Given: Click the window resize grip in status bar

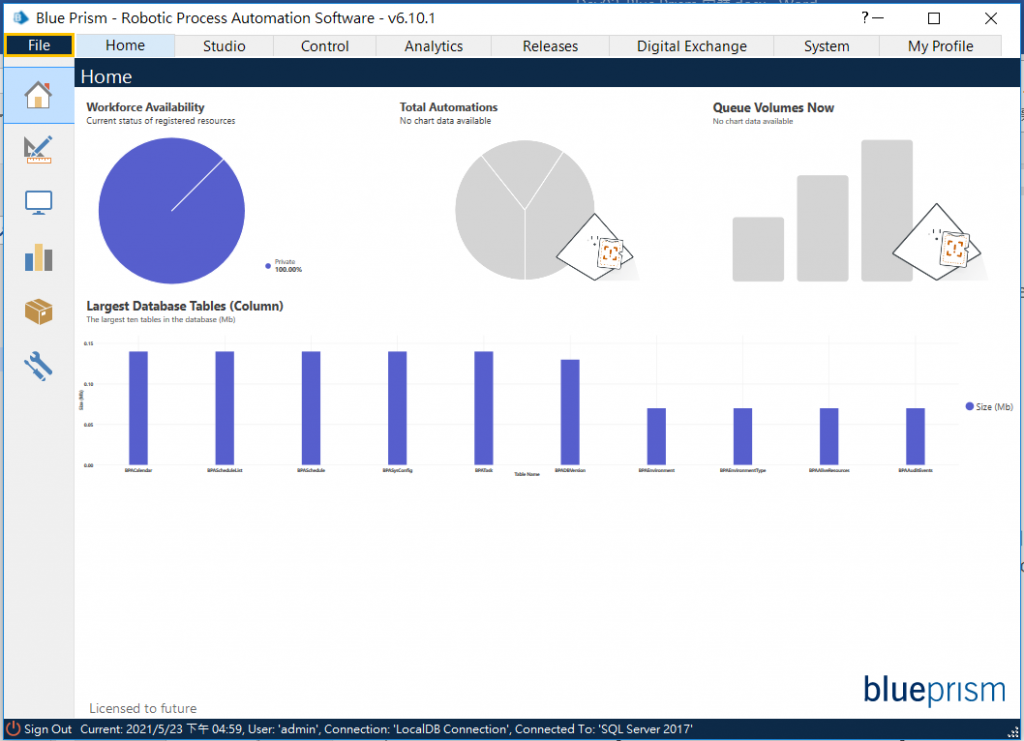Looking at the screenshot, I should 1013,732.
